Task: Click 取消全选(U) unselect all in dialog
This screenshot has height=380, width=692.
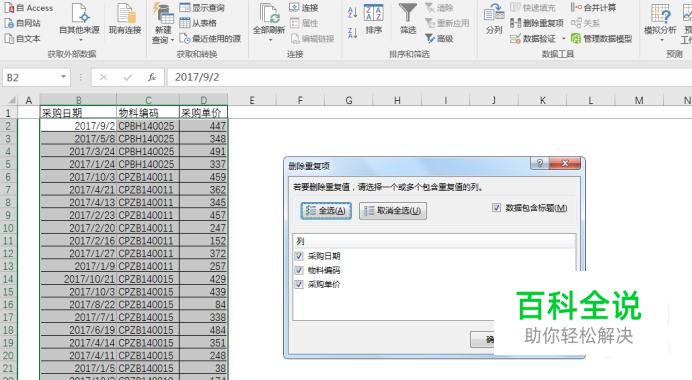Action: pyautogui.click(x=393, y=211)
